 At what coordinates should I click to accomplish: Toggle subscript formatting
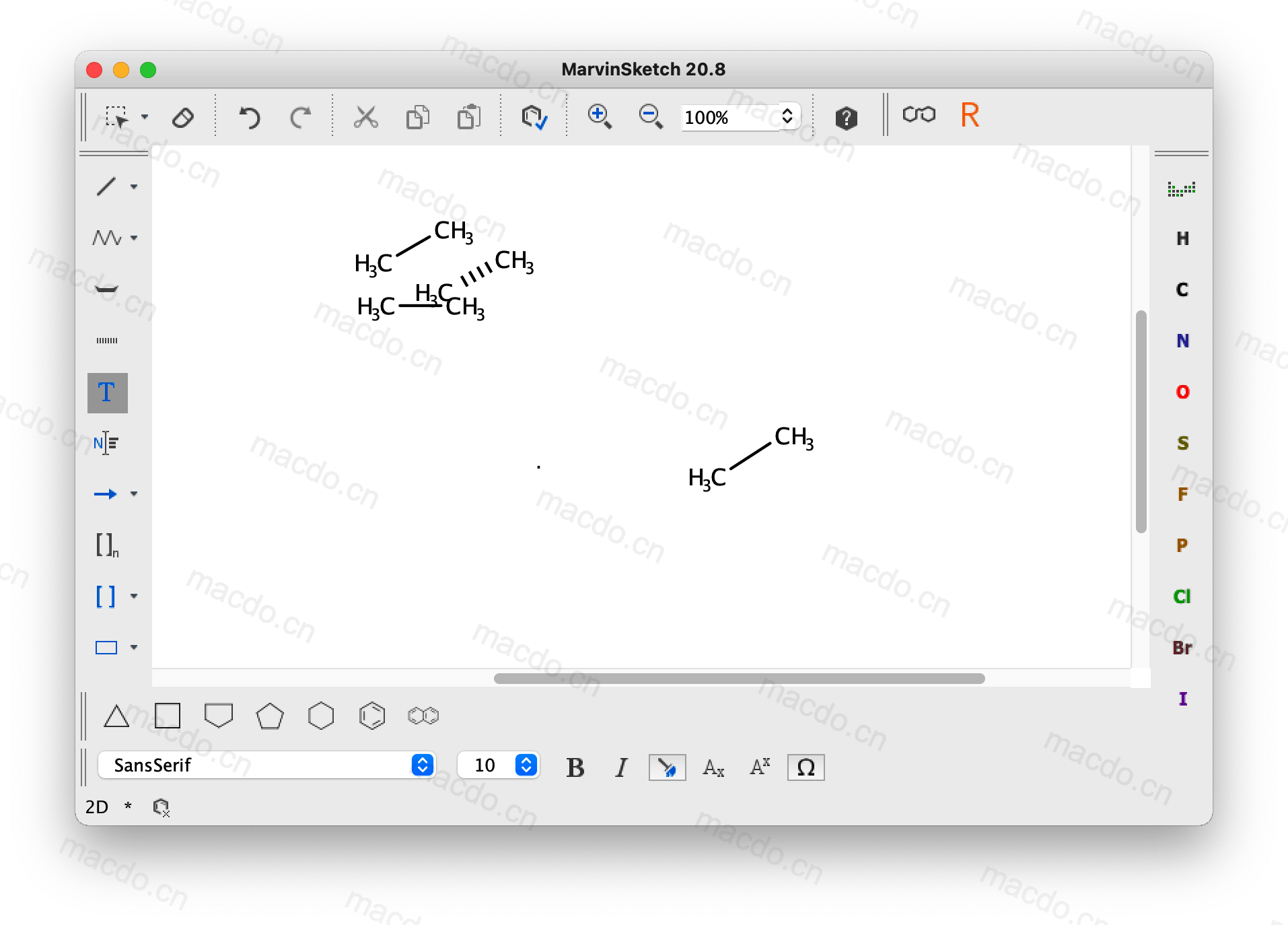point(713,767)
